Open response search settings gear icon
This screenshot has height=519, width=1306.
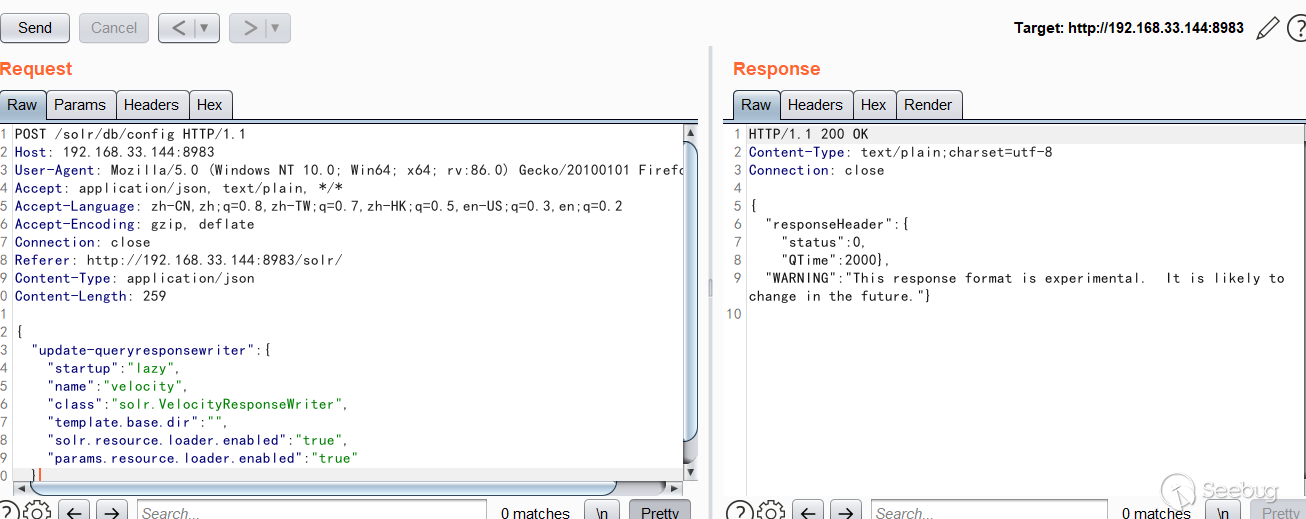coord(771,511)
